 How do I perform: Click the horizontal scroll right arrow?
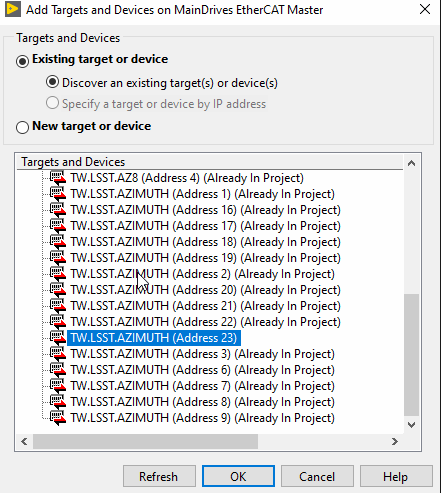(395, 441)
